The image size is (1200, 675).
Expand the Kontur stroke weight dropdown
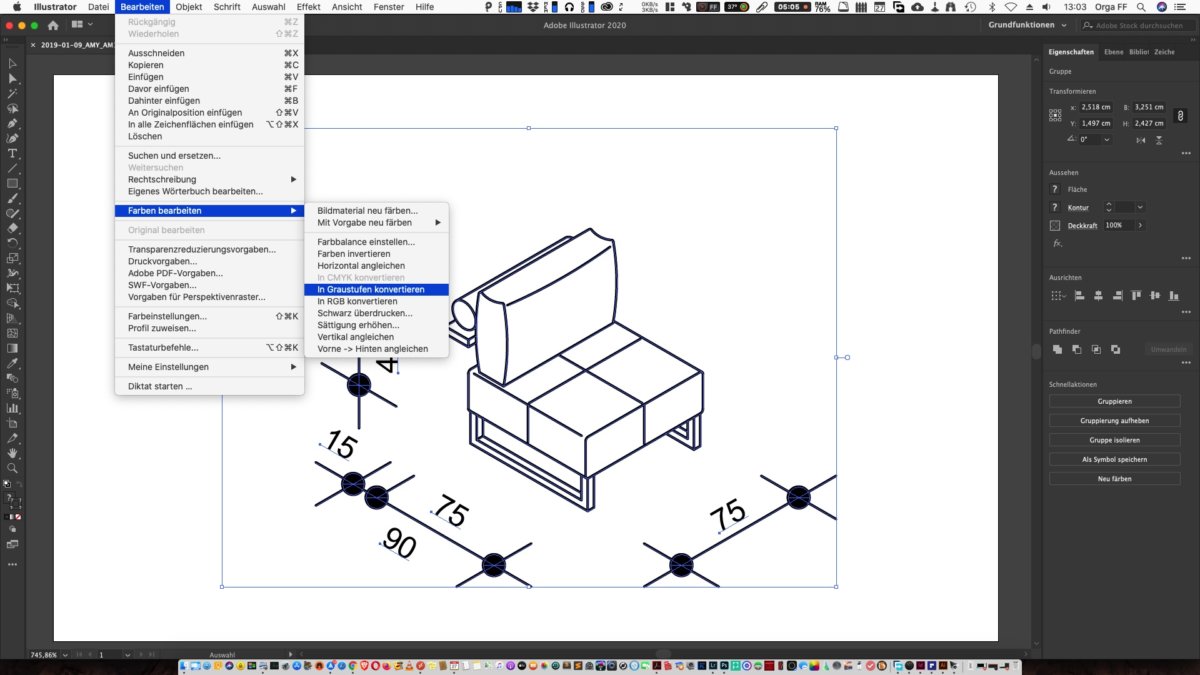(x=1140, y=207)
